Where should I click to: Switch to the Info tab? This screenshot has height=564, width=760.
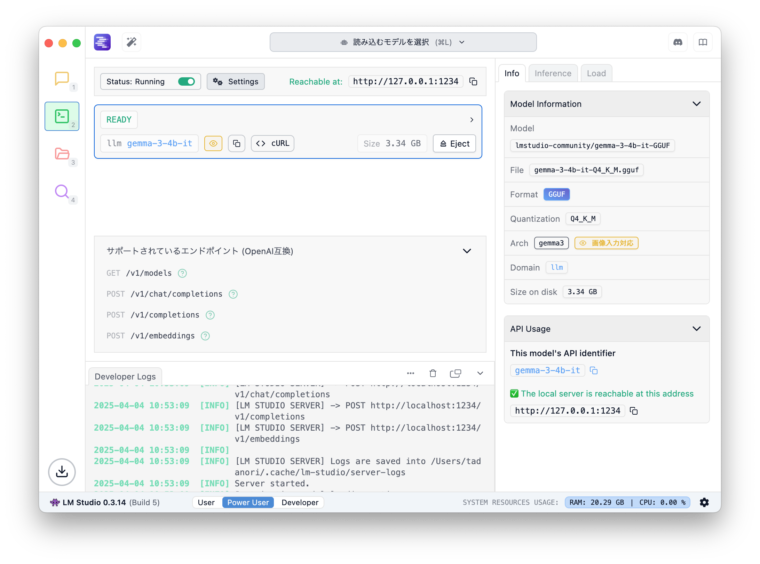511,73
